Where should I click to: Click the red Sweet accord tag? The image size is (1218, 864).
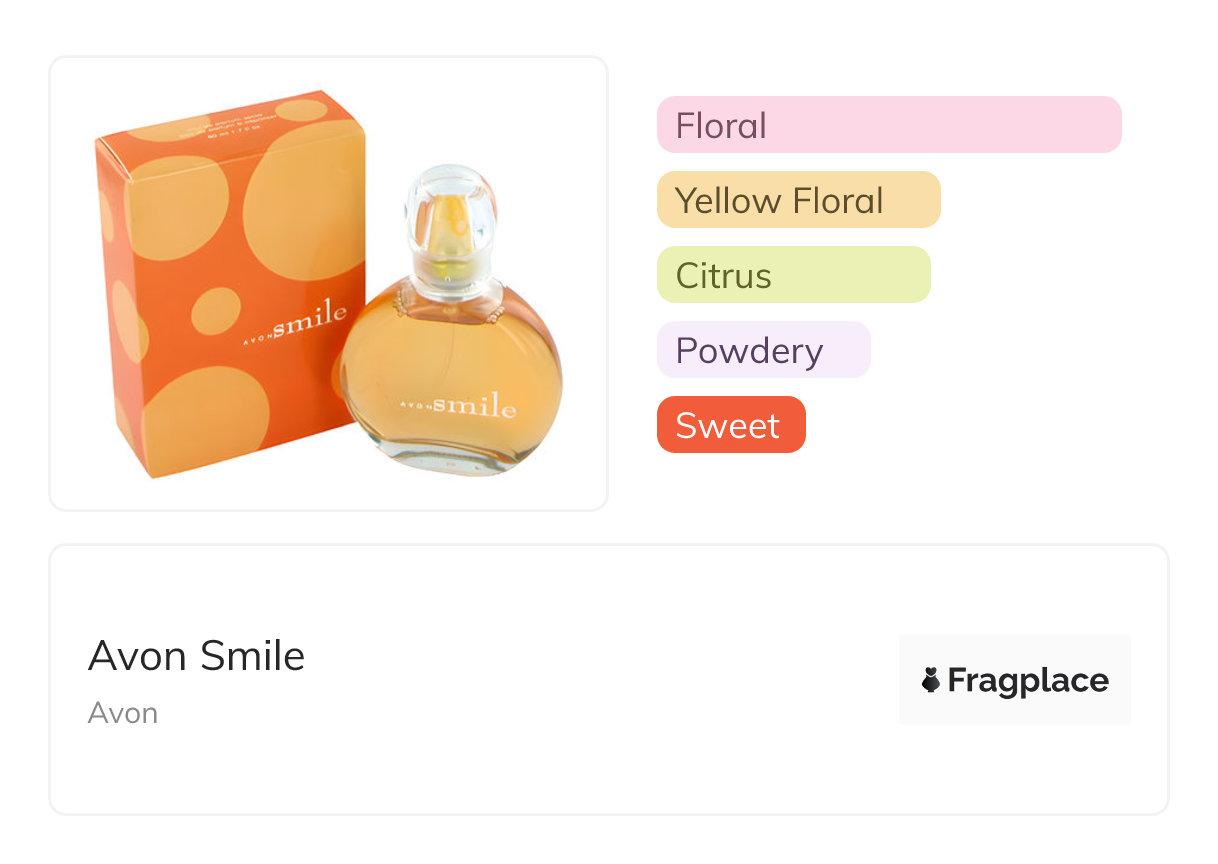pos(730,425)
